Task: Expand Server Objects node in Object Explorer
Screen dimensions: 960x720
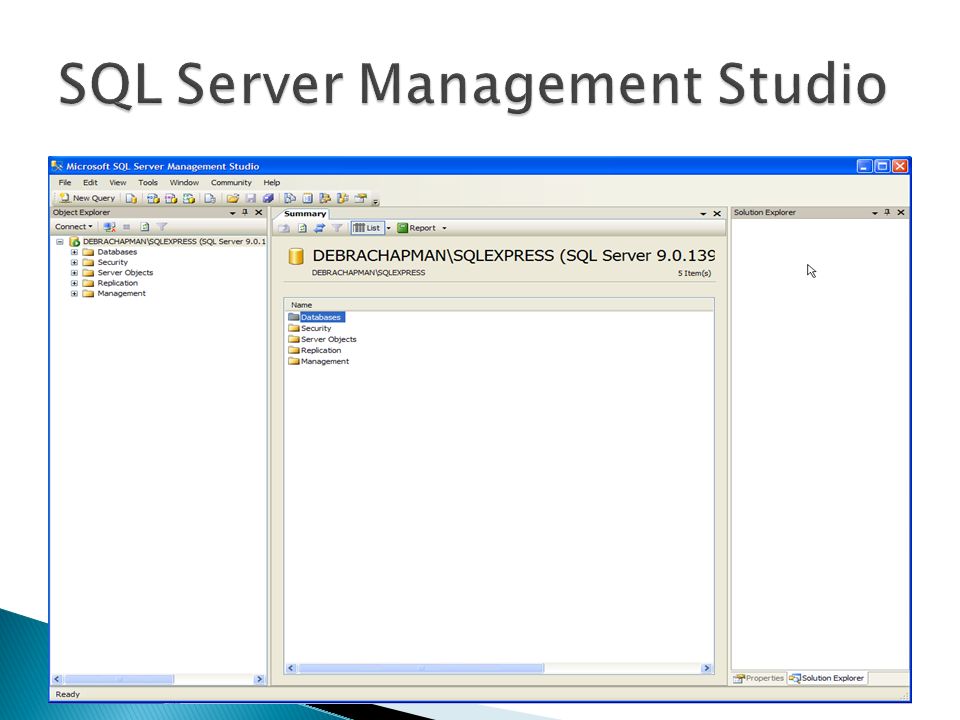Action: click(74, 273)
